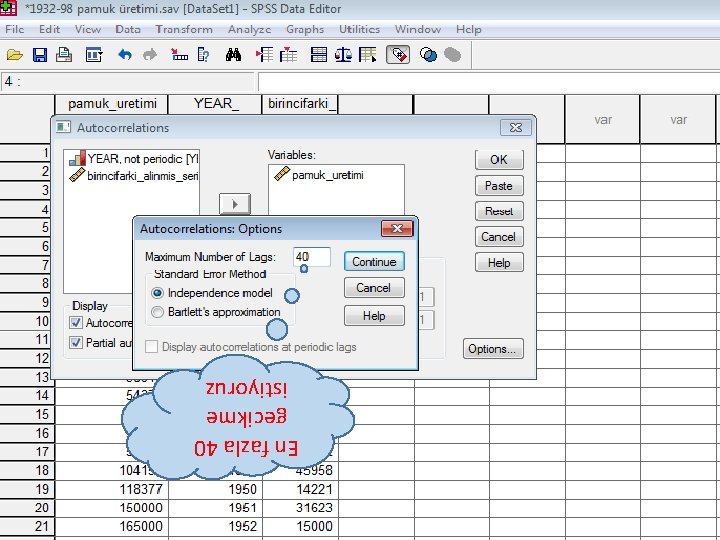The width and height of the screenshot is (720, 540).
Task: Click the pamuk_uretimi column header
Action: pos(112,104)
